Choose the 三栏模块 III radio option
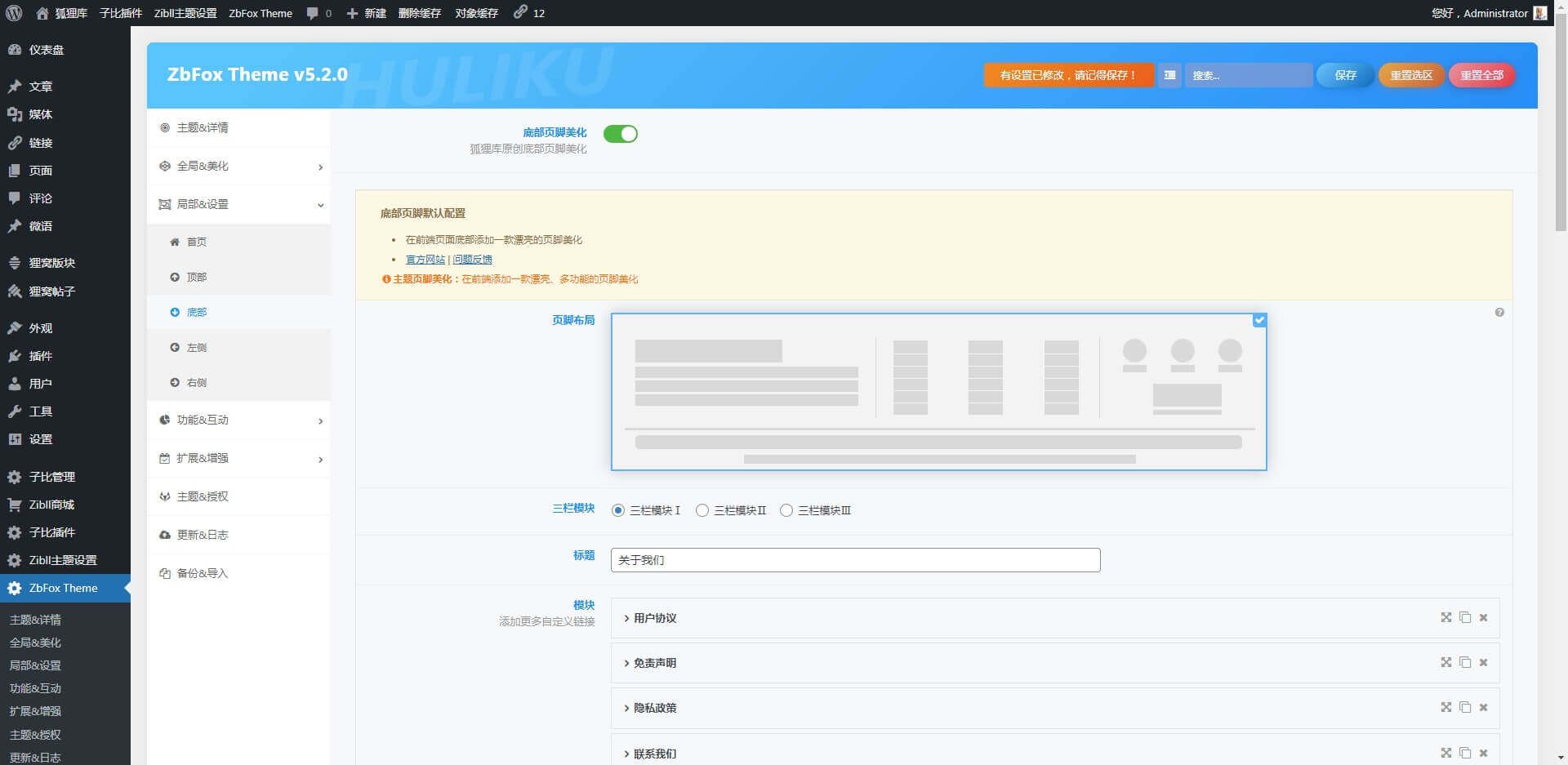The height and width of the screenshot is (765, 1568). 786,510
